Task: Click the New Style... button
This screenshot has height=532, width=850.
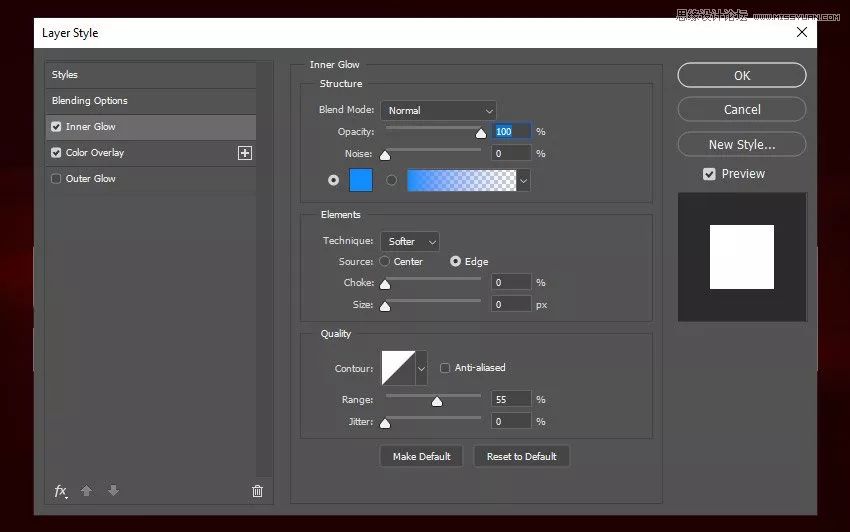Action: tap(742, 144)
